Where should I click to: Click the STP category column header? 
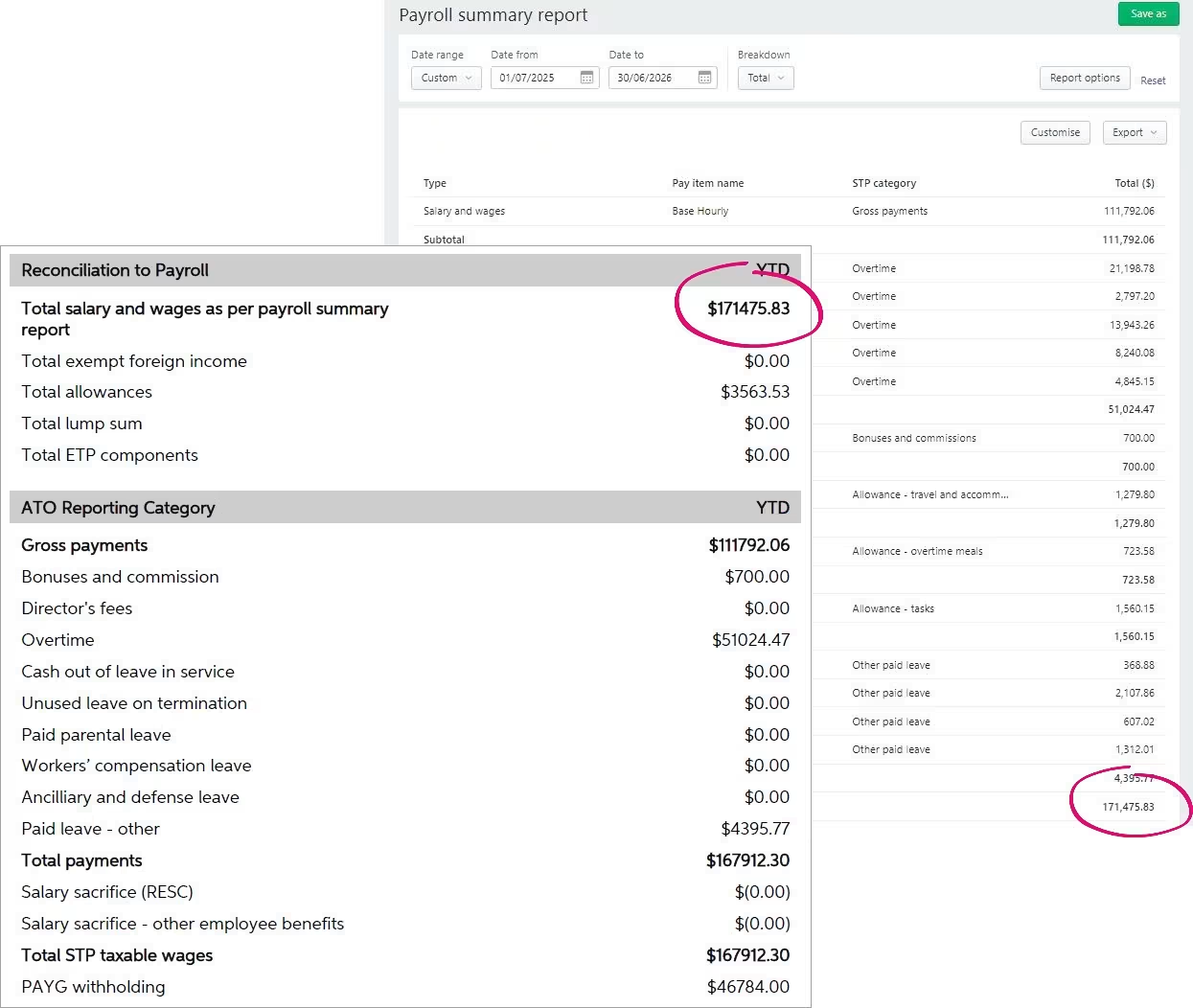point(884,183)
